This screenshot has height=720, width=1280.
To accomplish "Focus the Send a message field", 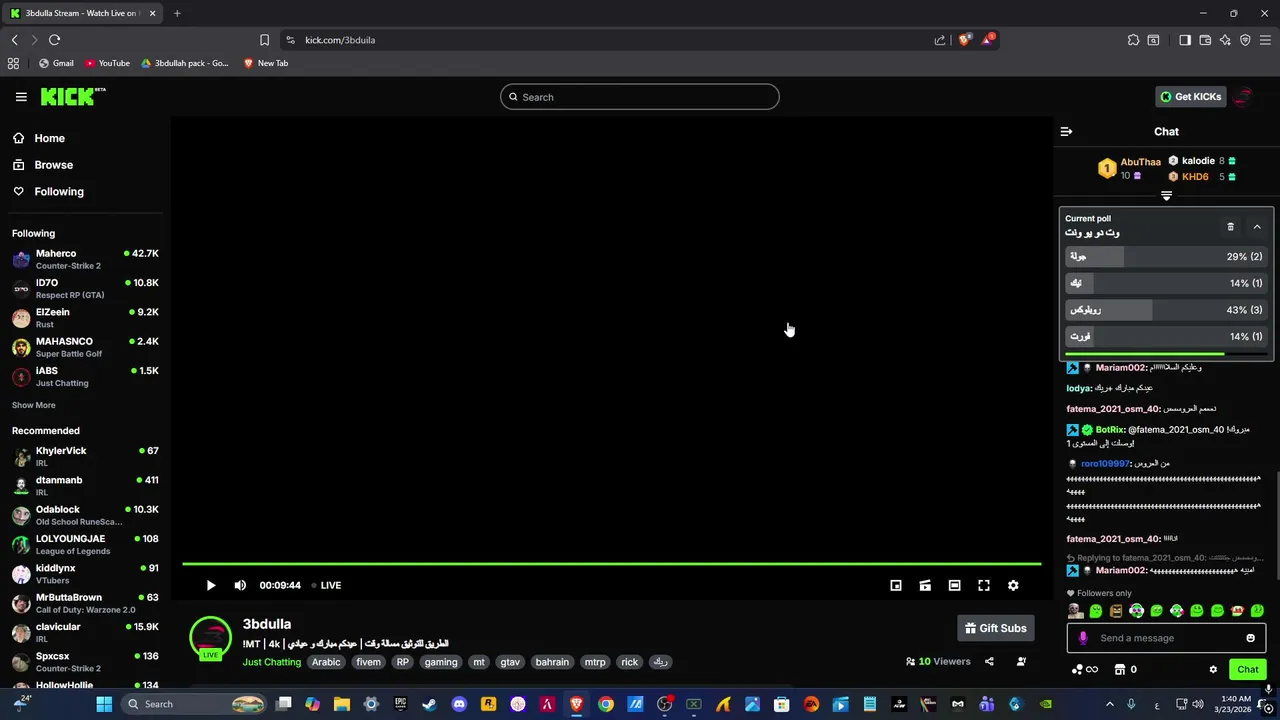I will 1166,638.
